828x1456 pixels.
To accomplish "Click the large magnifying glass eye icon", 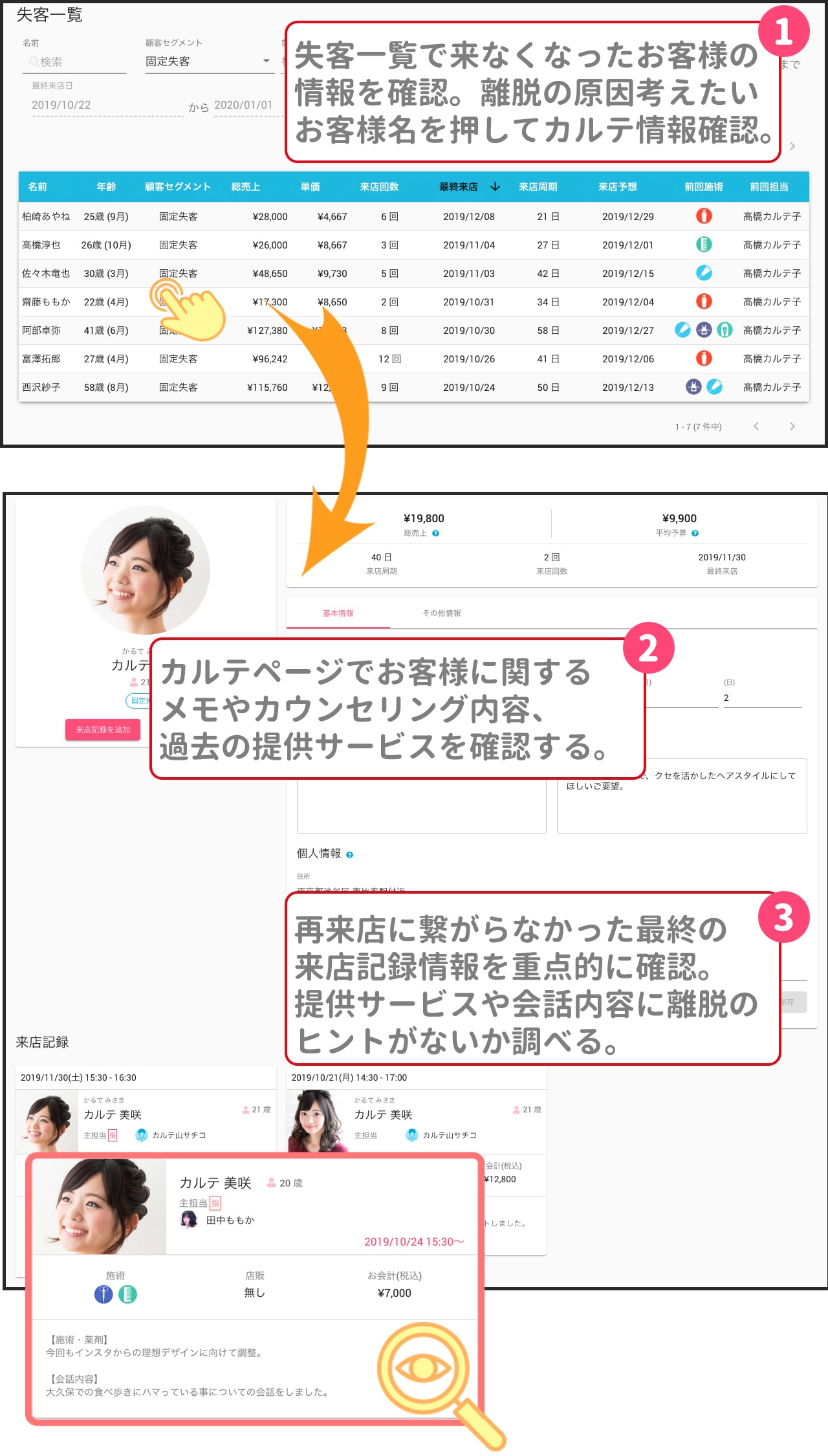I will point(424,1369).
